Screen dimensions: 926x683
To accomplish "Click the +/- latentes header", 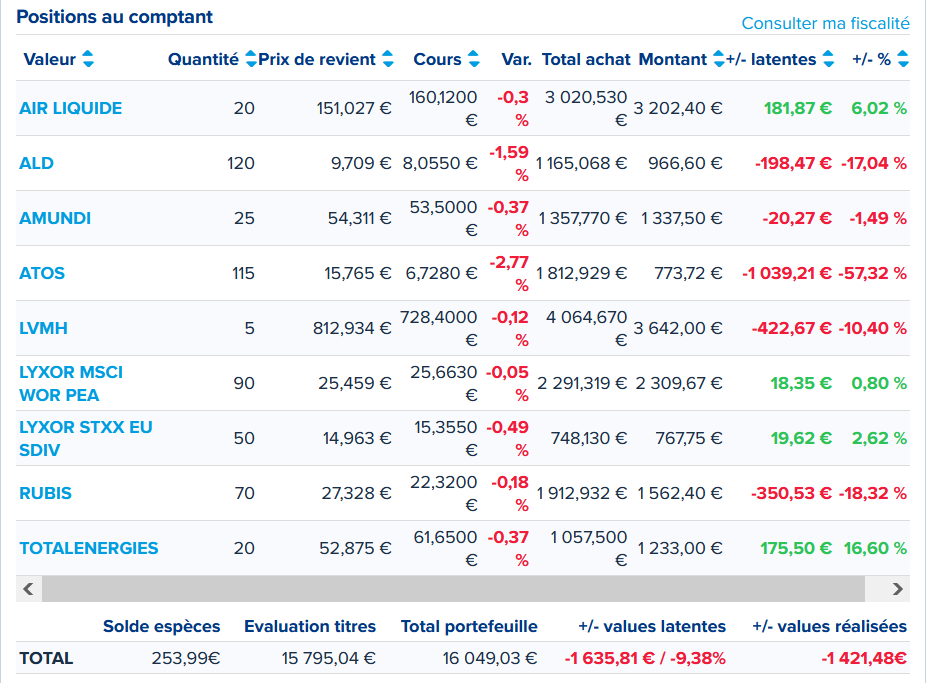I will pyautogui.click(x=771, y=59).
